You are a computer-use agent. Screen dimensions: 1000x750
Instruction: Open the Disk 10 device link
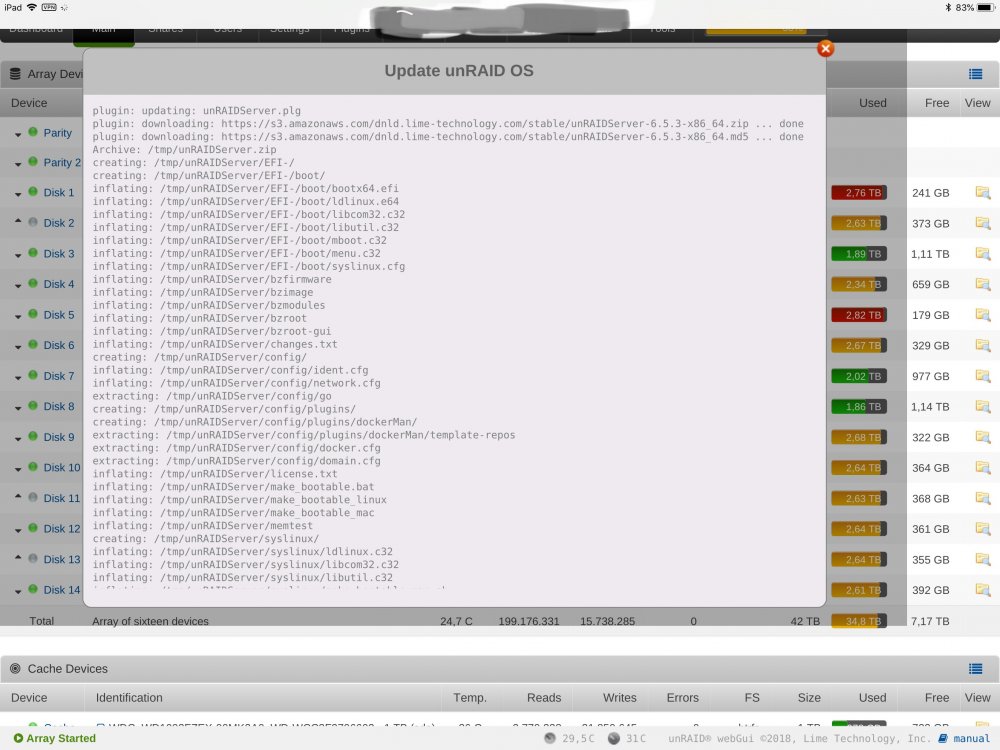pos(62,467)
